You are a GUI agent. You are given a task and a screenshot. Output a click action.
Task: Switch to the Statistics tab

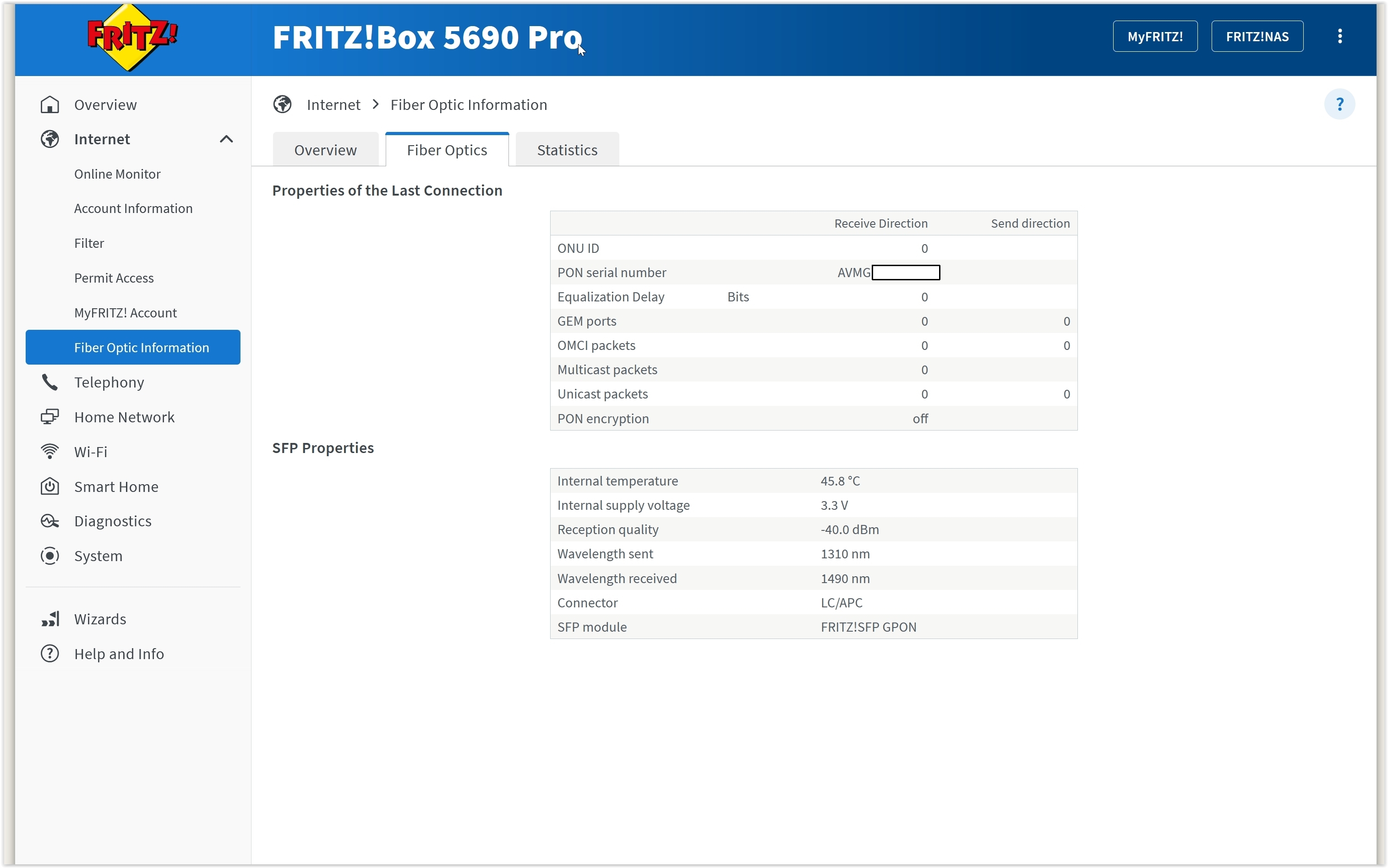click(x=567, y=150)
